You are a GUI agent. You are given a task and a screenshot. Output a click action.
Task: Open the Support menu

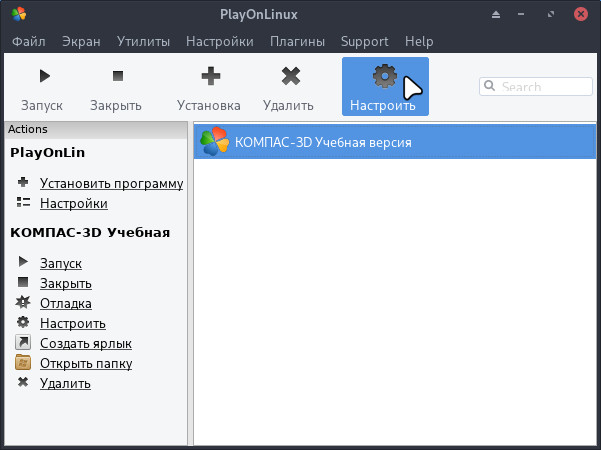pyautogui.click(x=365, y=41)
